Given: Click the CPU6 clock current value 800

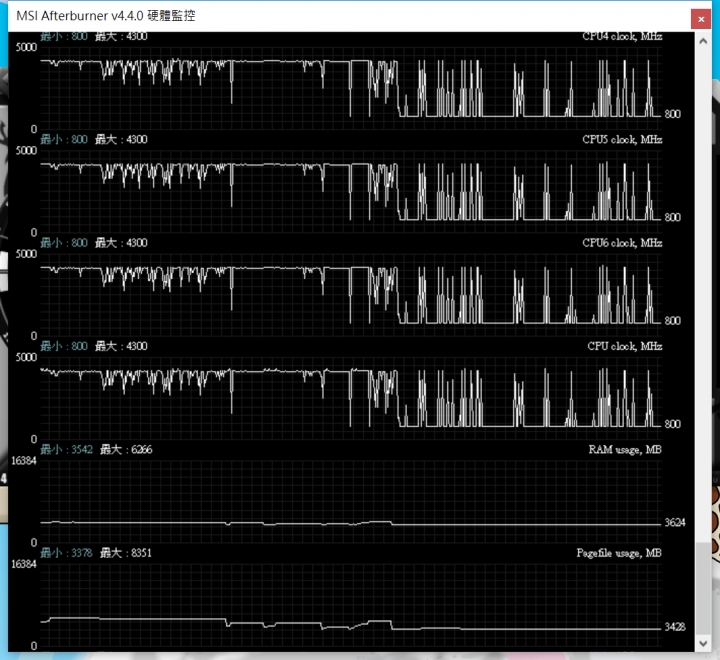Looking at the screenshot, I should [x=672, y=321].
